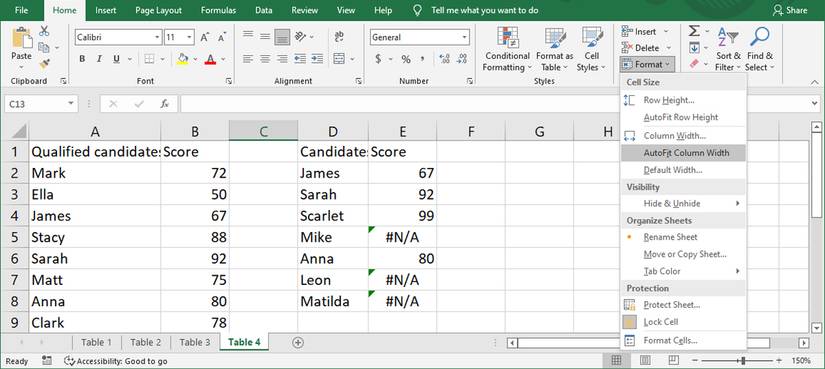Choose AutoFit Column Width menu item
825x369 pixels.
[683, 153]
